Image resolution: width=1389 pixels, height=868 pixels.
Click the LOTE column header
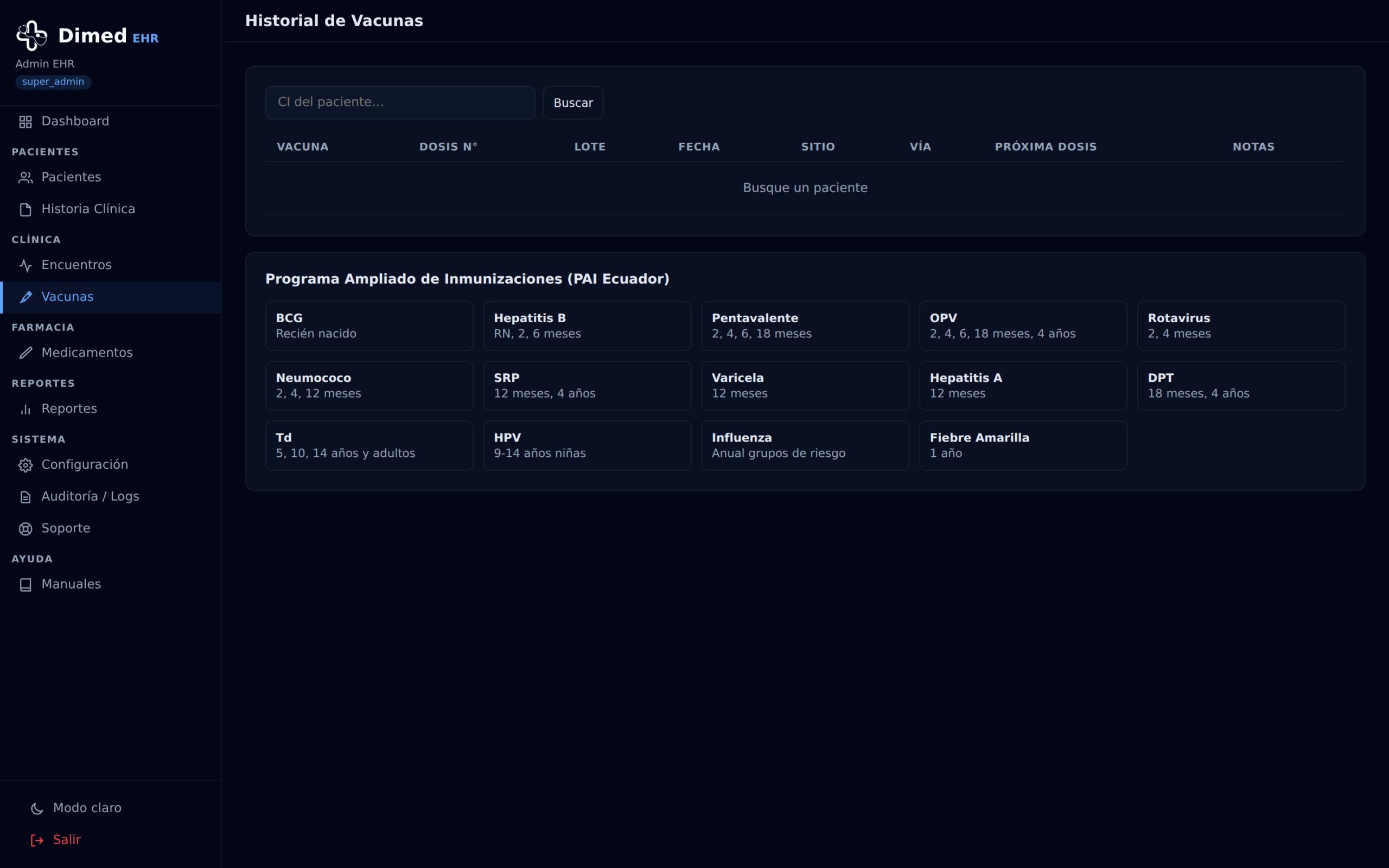point(589,147)
